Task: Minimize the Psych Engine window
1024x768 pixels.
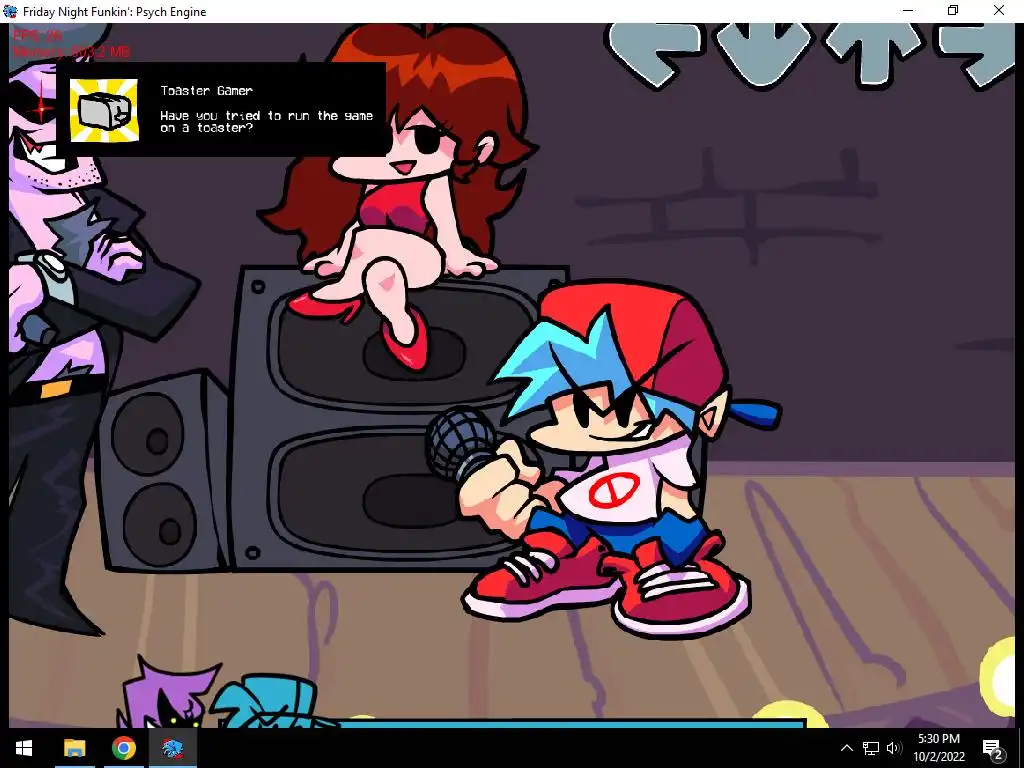Action: point(908,10)
